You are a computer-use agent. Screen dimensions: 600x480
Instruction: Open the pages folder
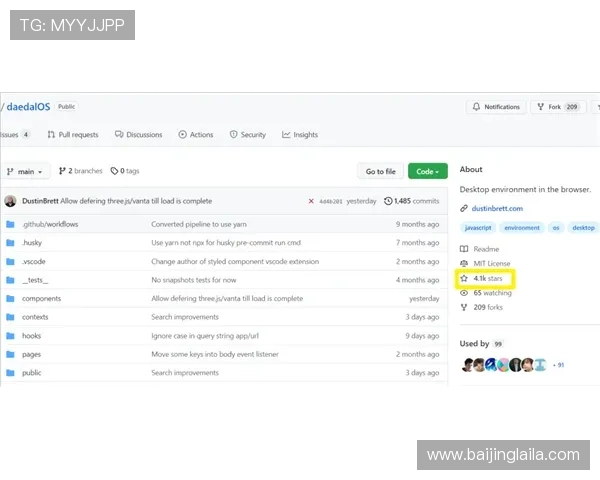click(31, 354)
